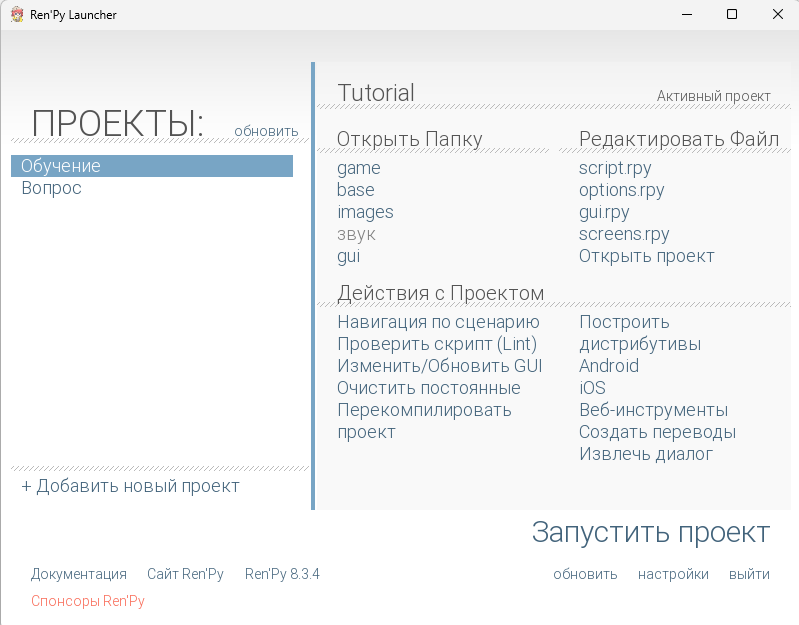This screenshot has width=799, height=625.
Task: Launch with Запустить проект
Action: (x=651, y=533)
